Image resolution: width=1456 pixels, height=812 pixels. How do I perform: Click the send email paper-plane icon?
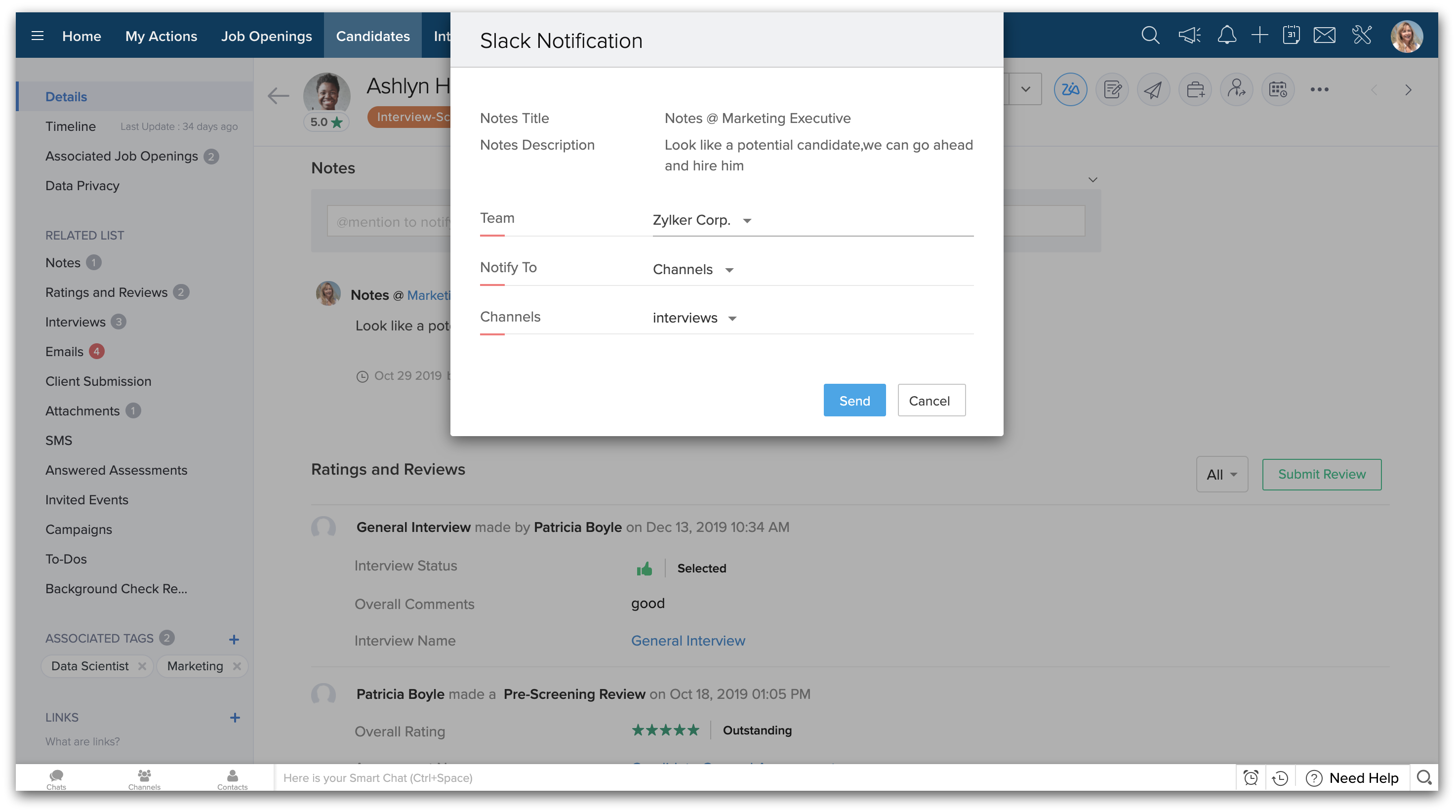[x=1153, y=89]
